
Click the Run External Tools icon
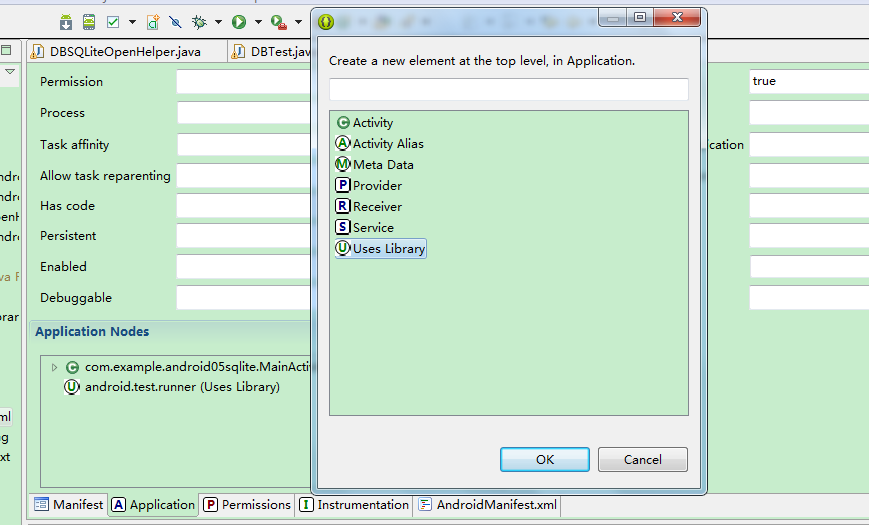coord(278,22)
